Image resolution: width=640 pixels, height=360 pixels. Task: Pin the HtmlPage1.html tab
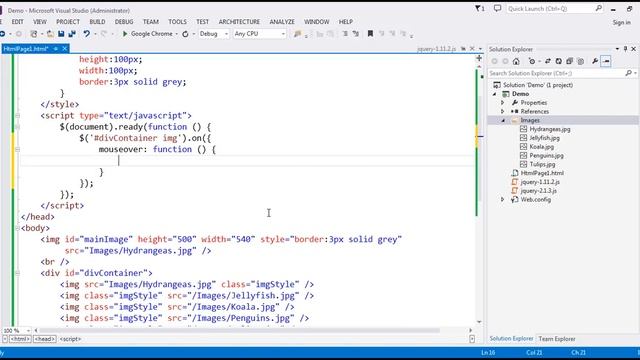point(56,49)
